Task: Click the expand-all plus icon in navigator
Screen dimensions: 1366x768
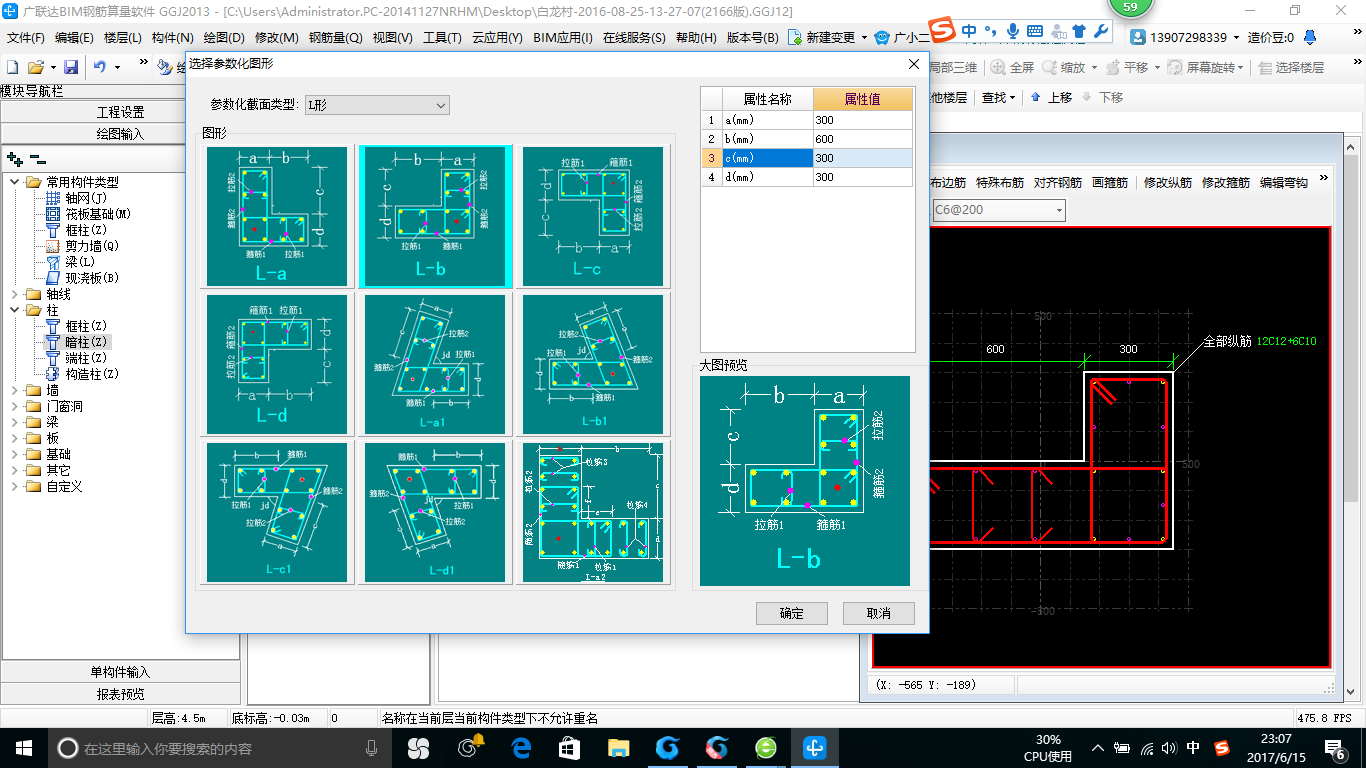Action: [x=14, y=158]
